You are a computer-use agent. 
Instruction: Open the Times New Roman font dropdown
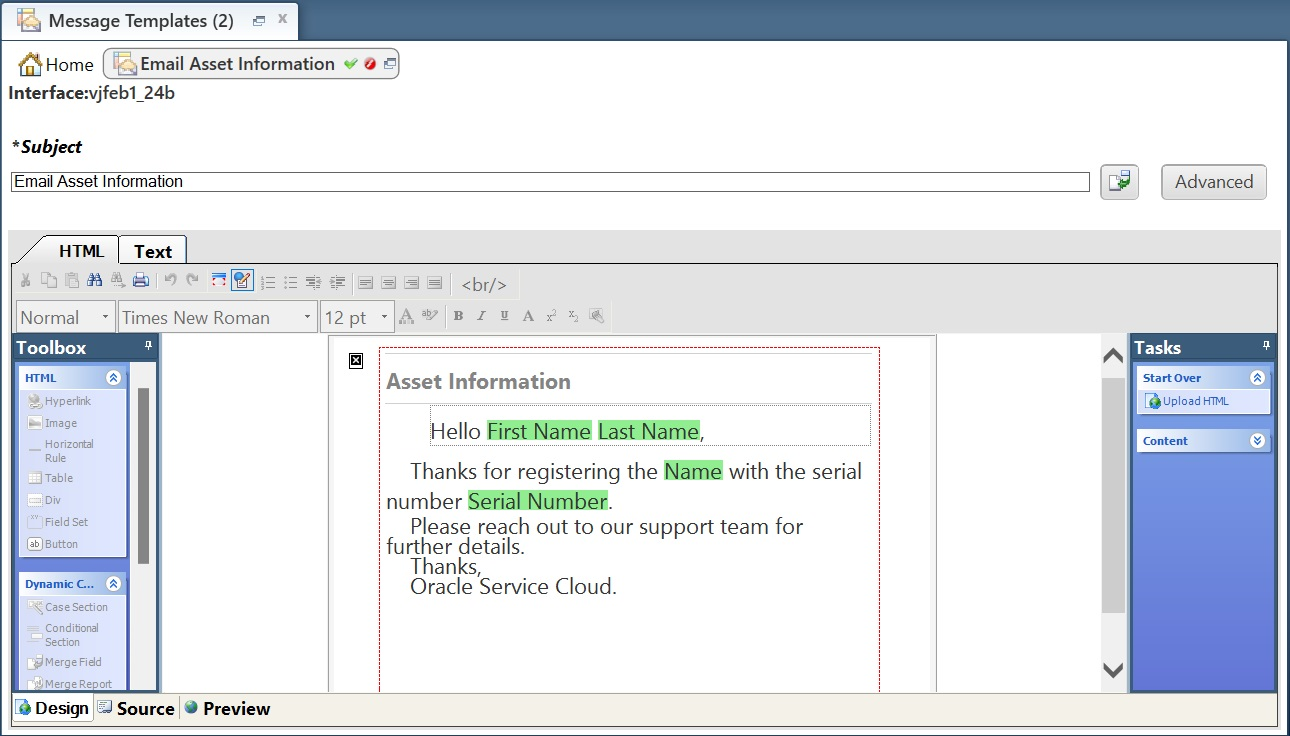pos(215,316)
